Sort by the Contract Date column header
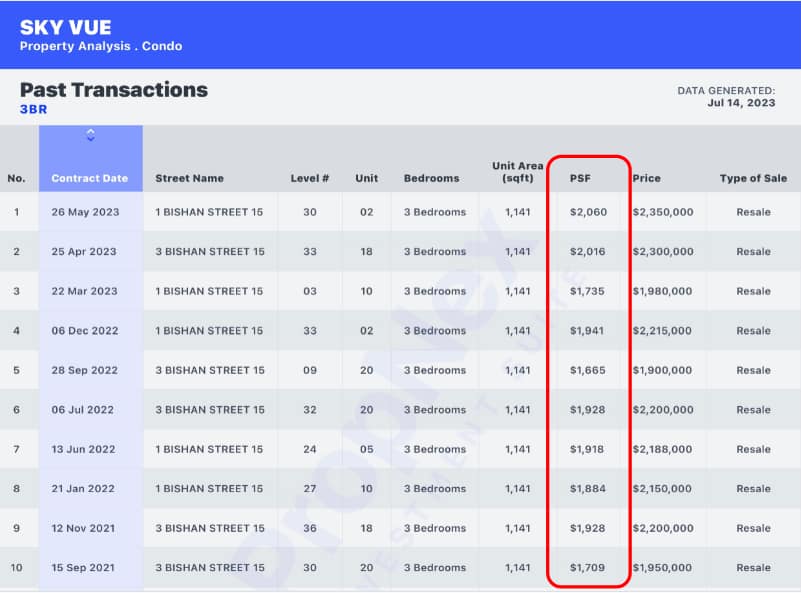This screenshot has width=801, height=593. click(x=90, y=178)
